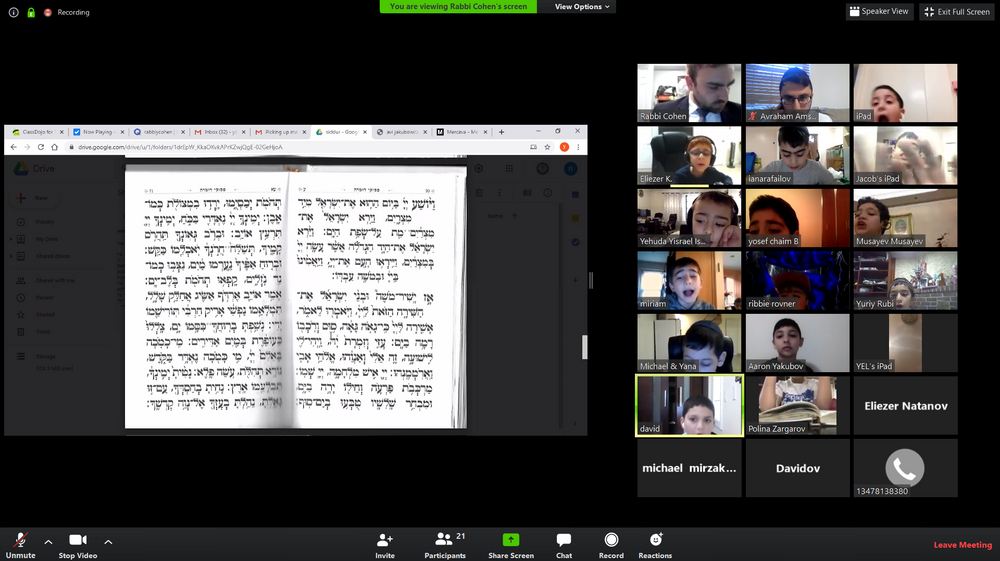Reload the shared browser page
Image resolution: width=1000 pixels, height=561 pixels.
point(41,147)
